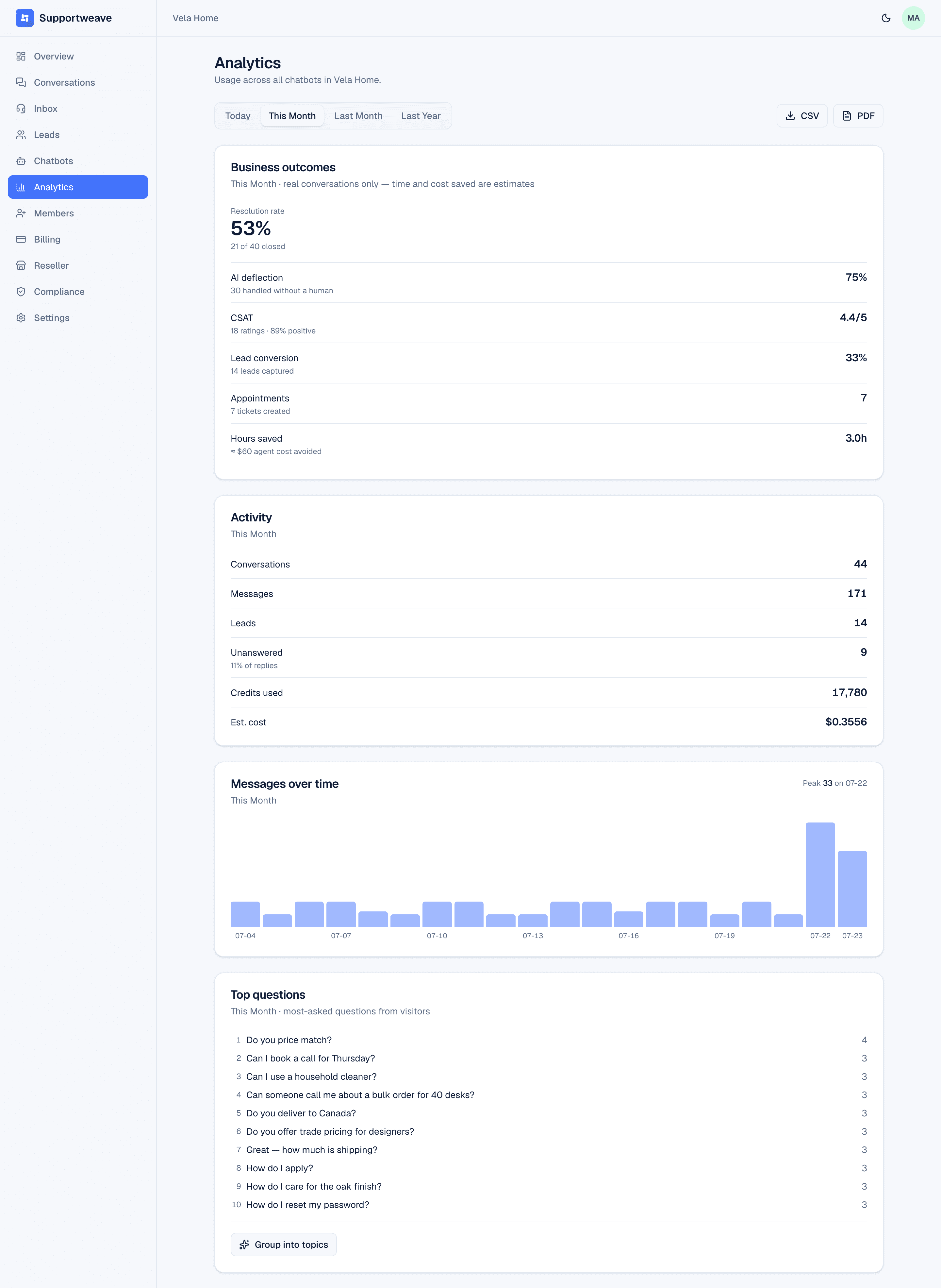The width and height of the screenshot is (941, 1288).
Task: Open the Overview page
Action: [x=78, y=57]
